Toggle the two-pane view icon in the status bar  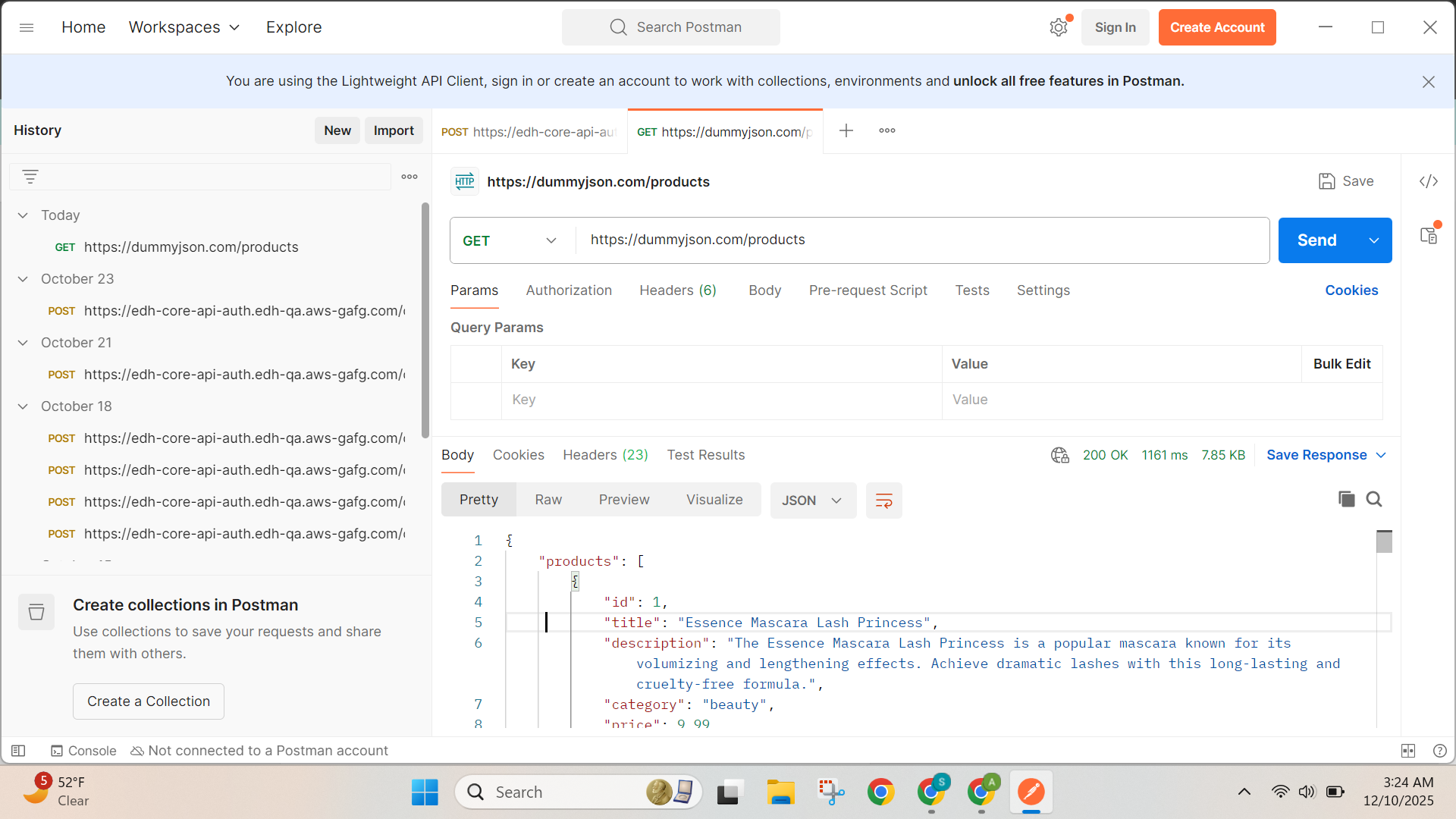click(1408, 751)
